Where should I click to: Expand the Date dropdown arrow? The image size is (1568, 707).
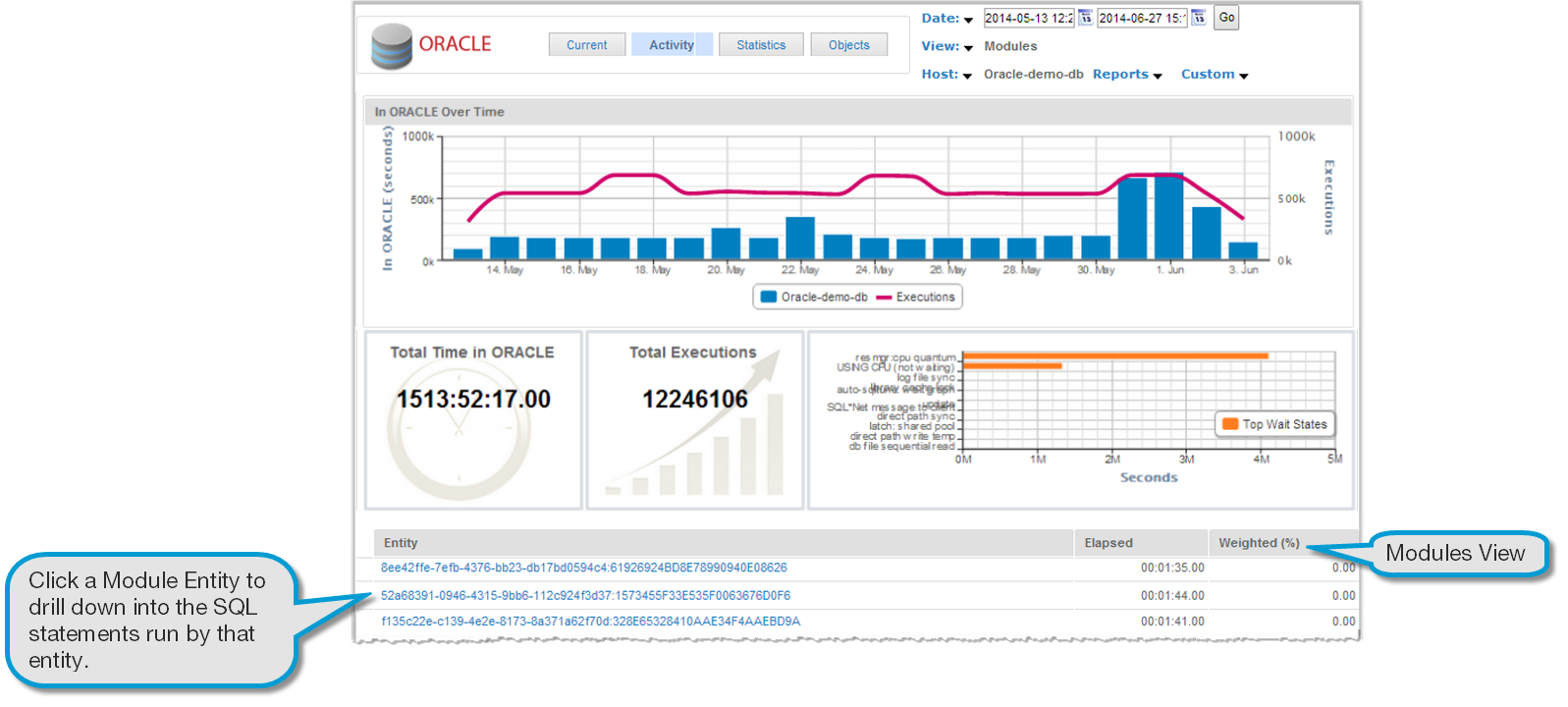pyautogui.click(x=968, y=20)
